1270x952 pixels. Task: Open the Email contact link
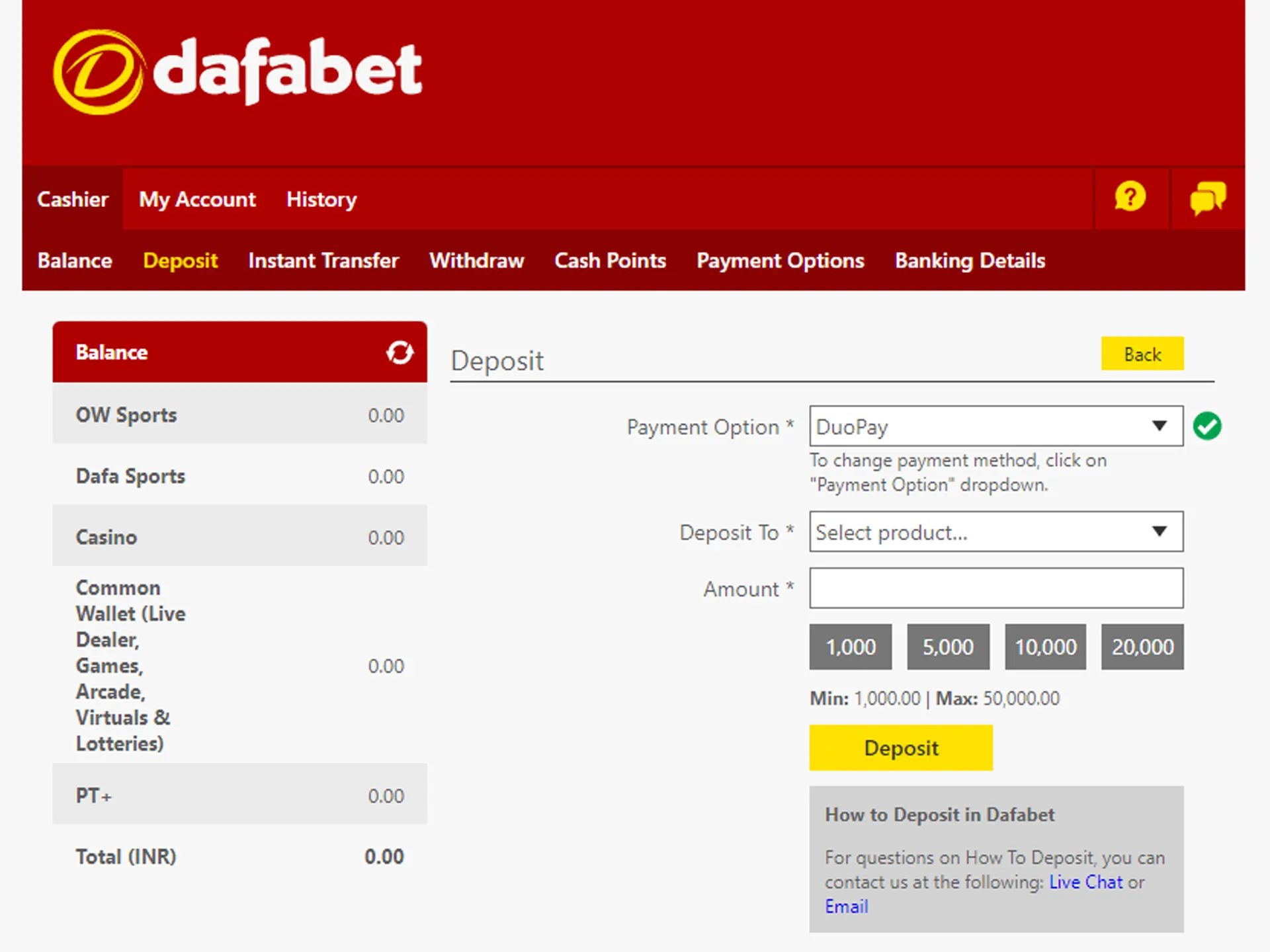pos(846,906)
